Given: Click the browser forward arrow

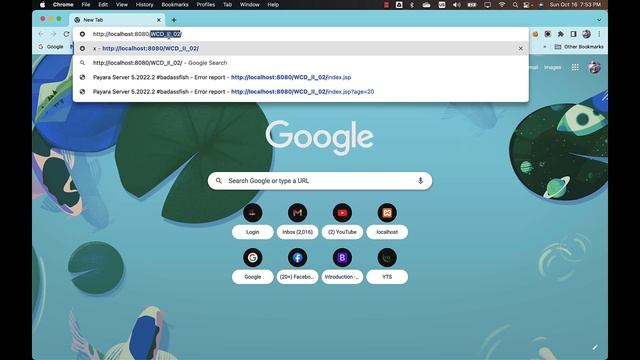Looking at the screenshot, I should (53, 34).
